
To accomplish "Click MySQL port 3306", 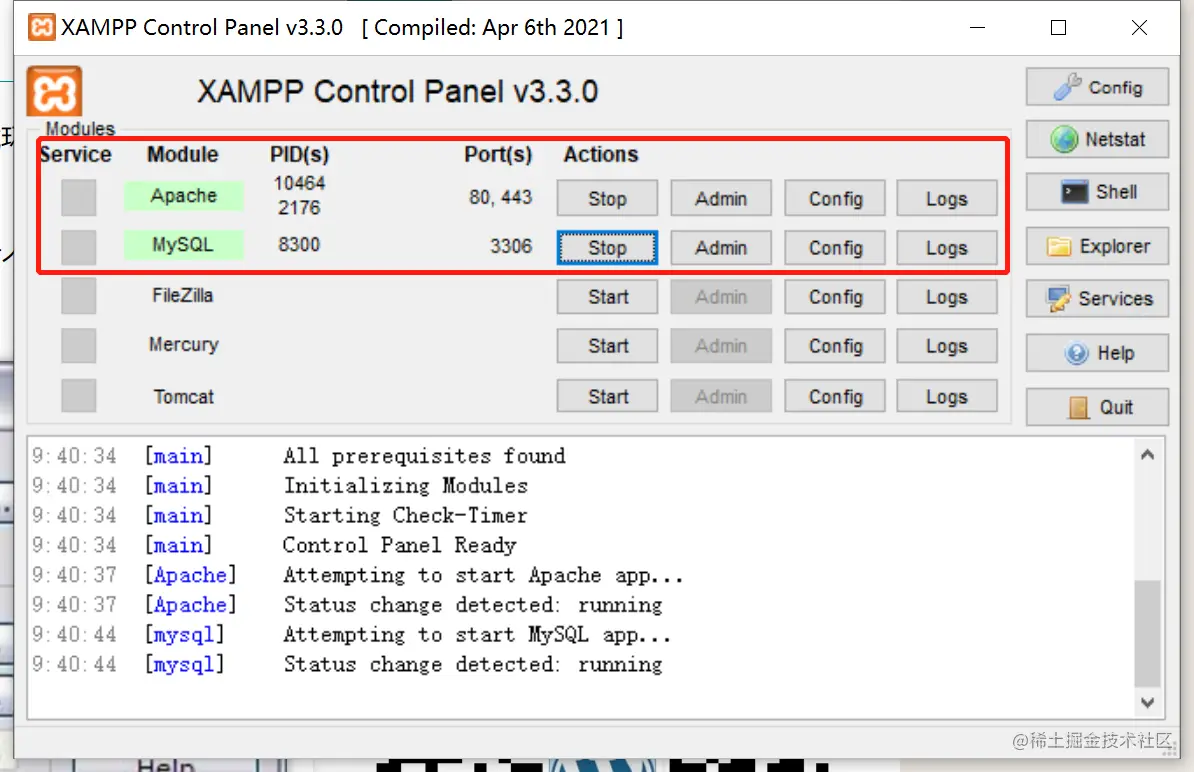I will pos(511,246).
